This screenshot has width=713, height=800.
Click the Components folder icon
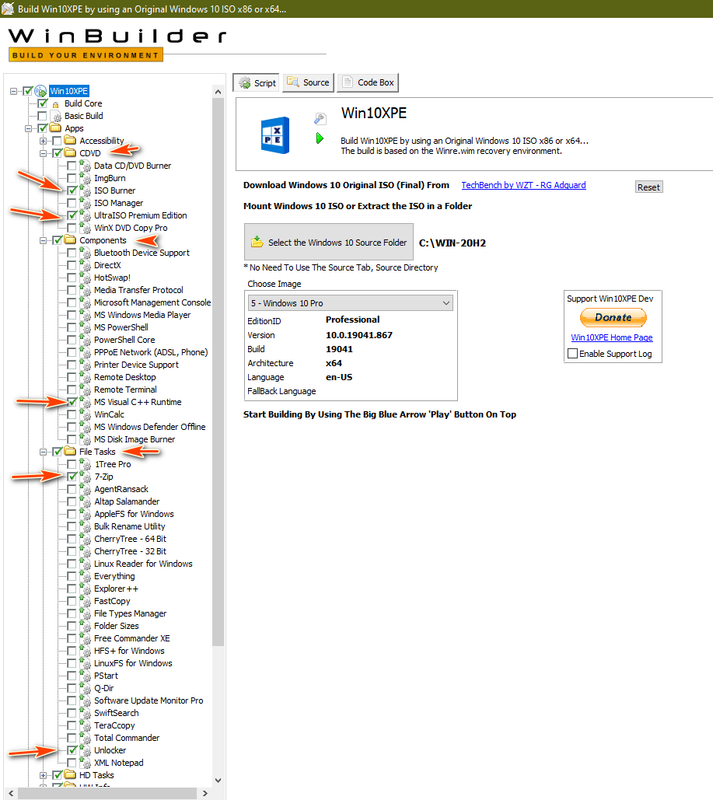point(70,240)
